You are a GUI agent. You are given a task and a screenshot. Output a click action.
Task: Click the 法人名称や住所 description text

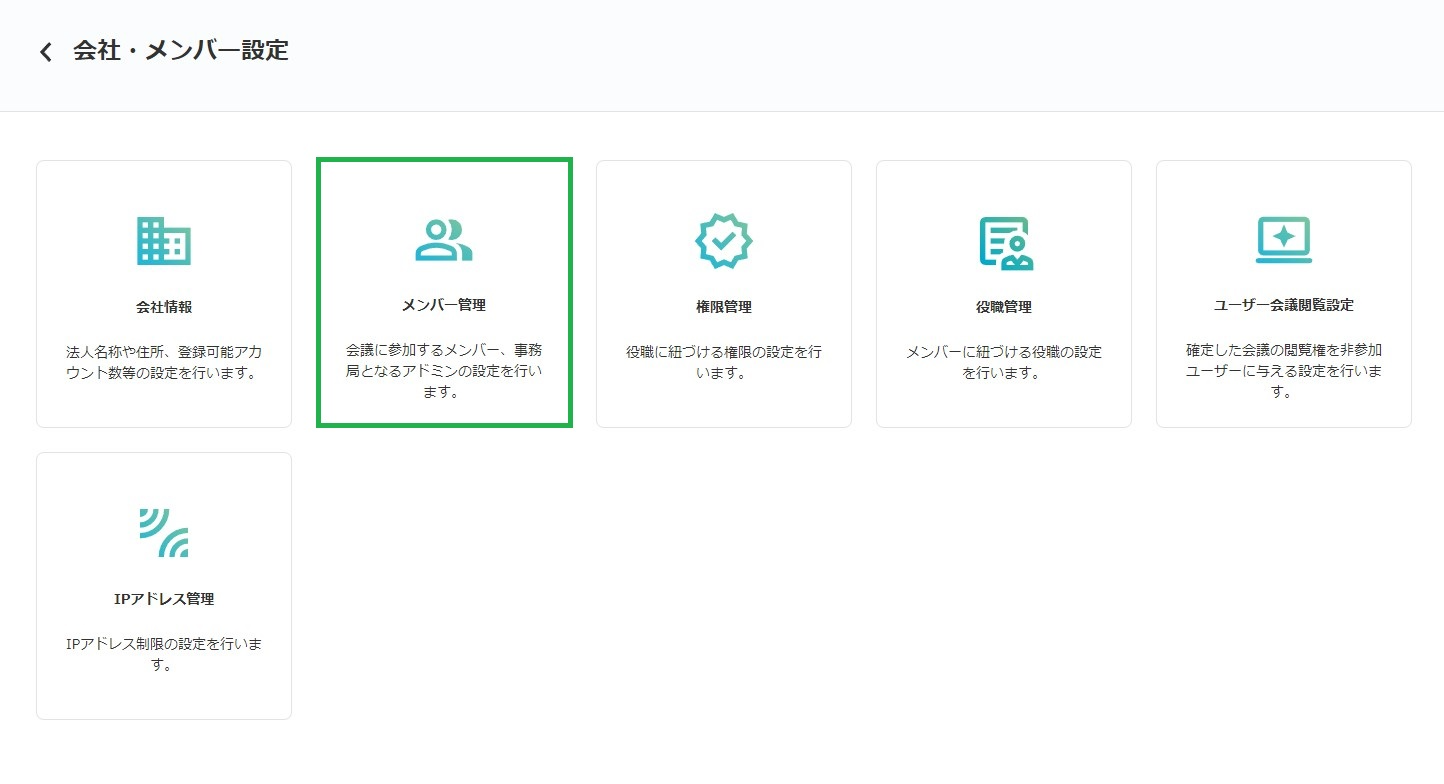[x=164, y=363]
